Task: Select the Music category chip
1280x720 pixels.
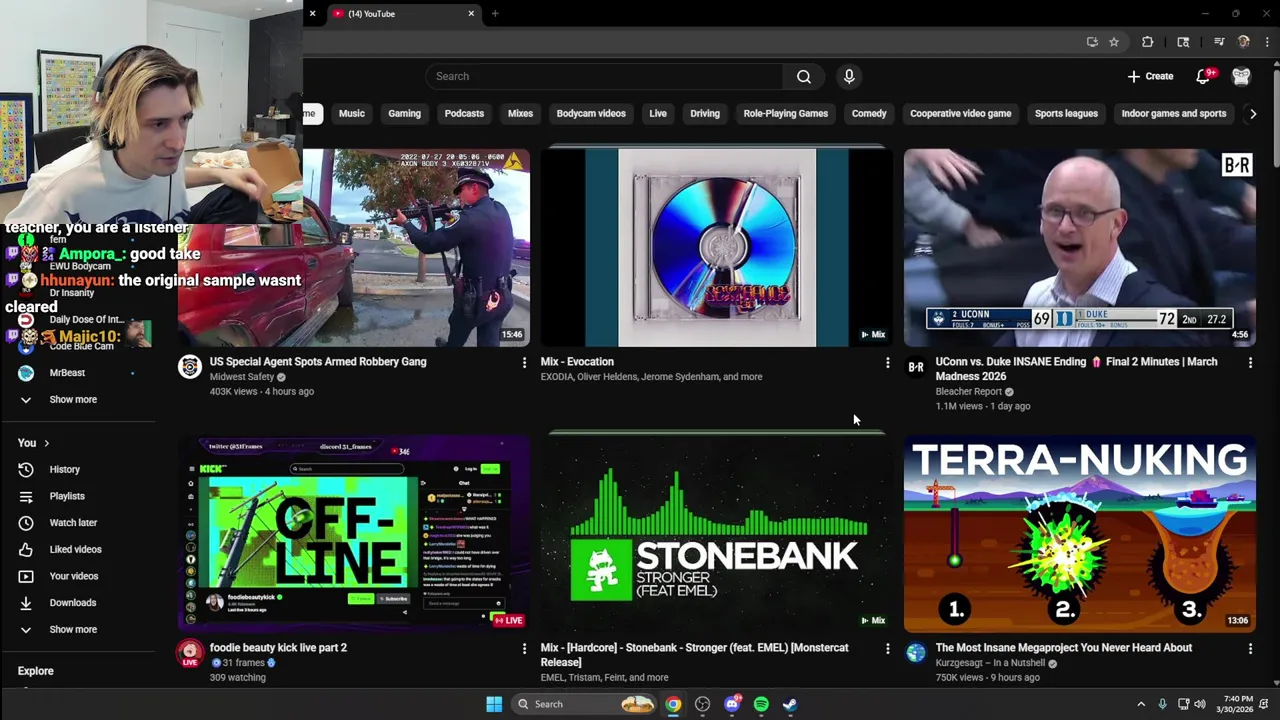Action: 352,113
